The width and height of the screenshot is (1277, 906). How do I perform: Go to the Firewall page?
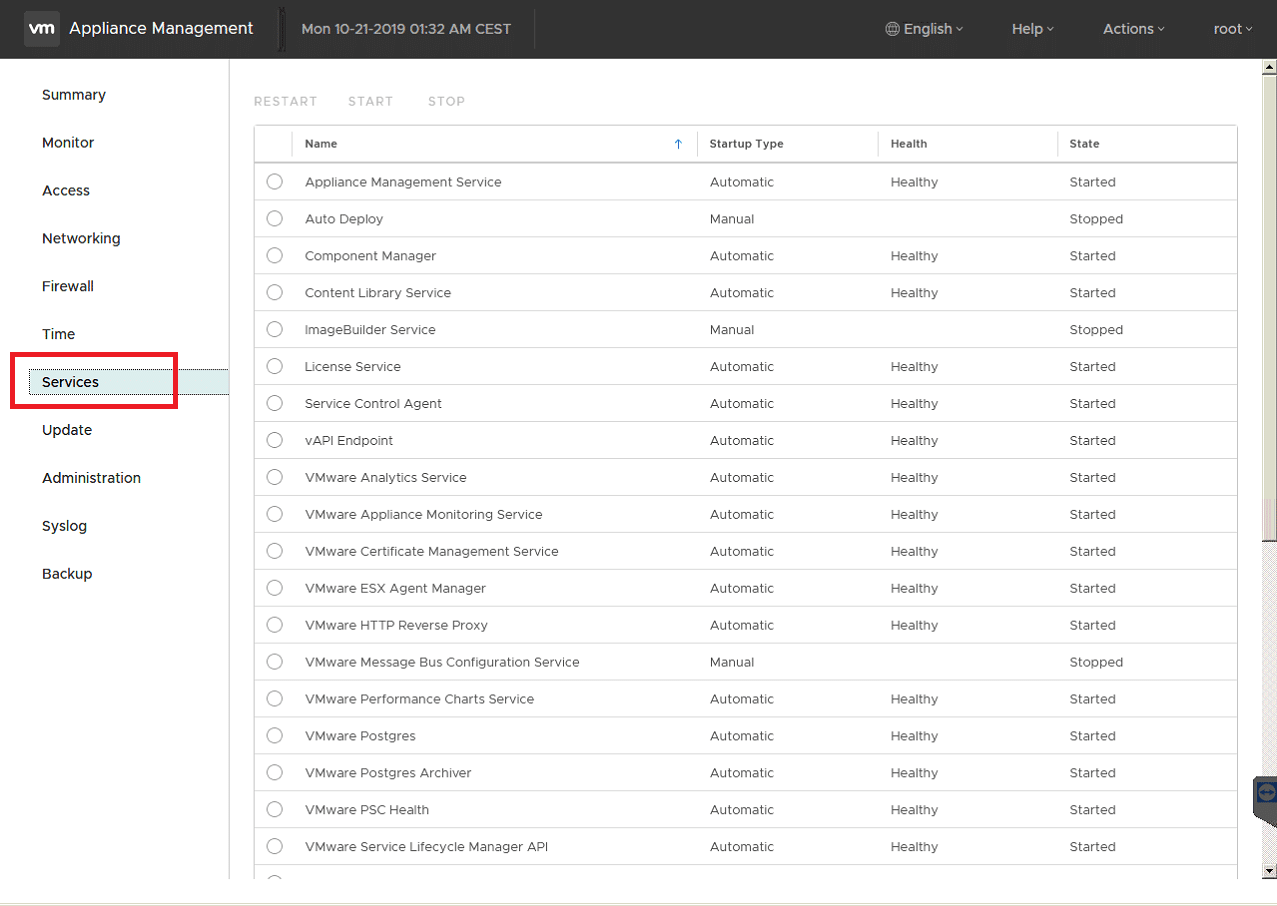[68, 287]
